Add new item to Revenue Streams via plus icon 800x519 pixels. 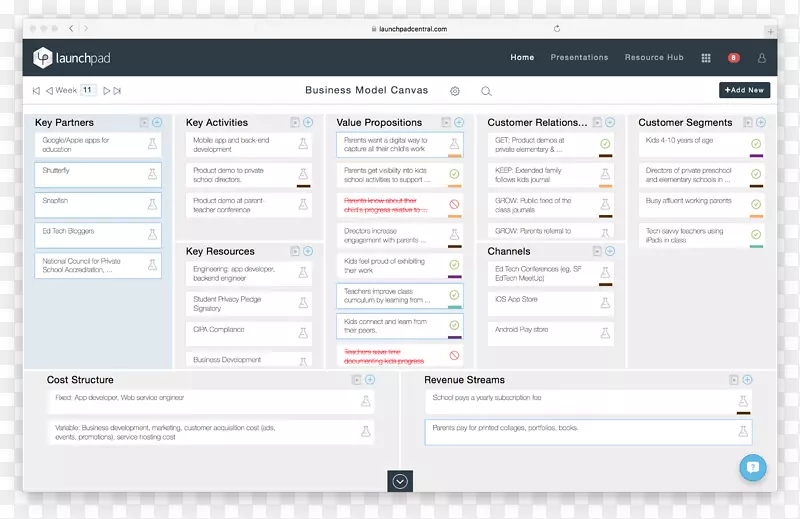[x=747, y=380]
